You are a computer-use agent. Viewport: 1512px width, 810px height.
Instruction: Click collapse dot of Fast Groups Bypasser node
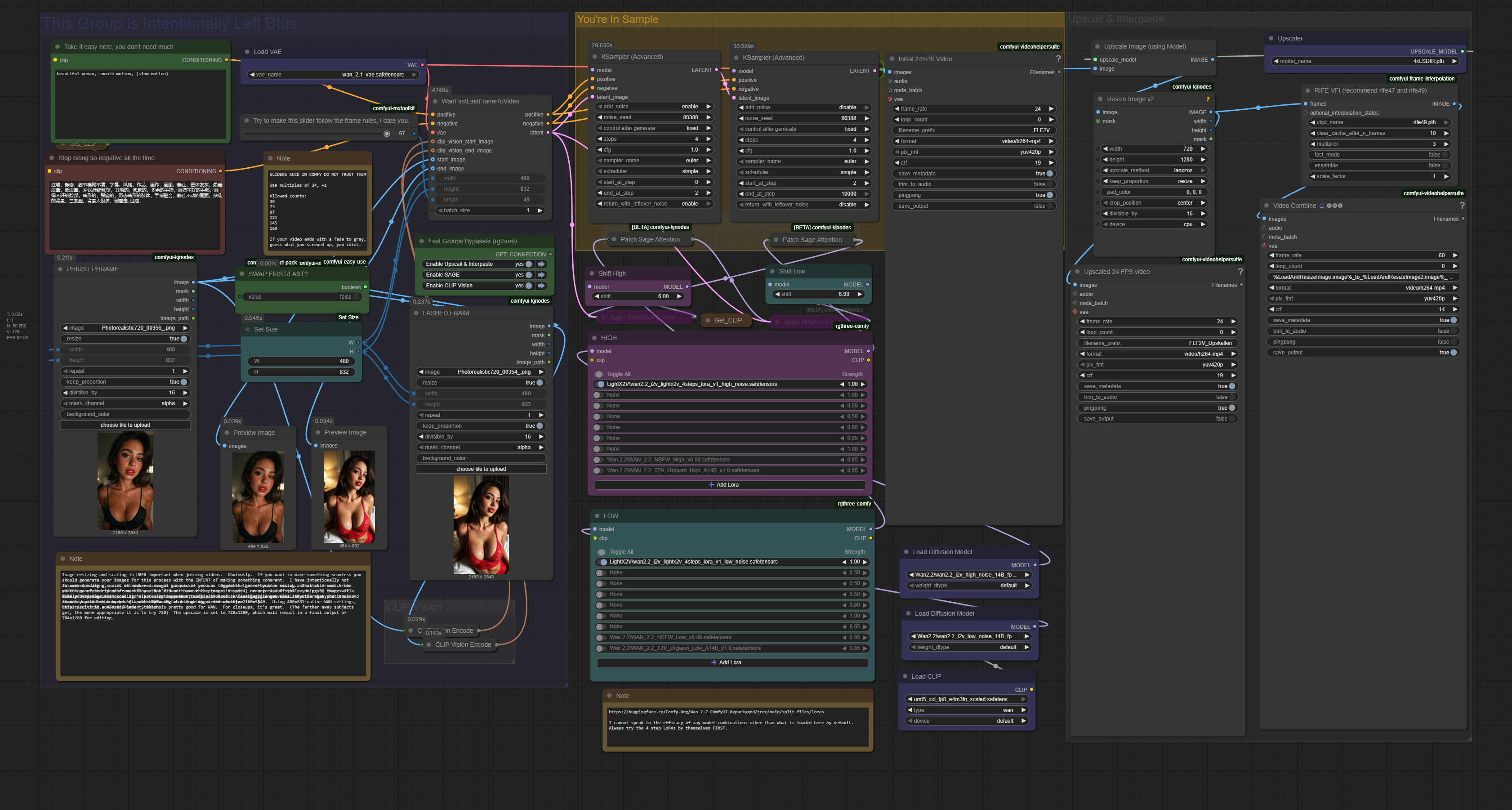(421, 241)
